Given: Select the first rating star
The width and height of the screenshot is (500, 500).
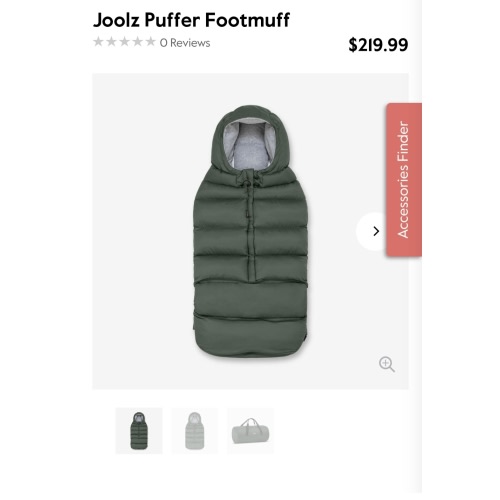Looking at the screenshot, I should pos(98,42).
